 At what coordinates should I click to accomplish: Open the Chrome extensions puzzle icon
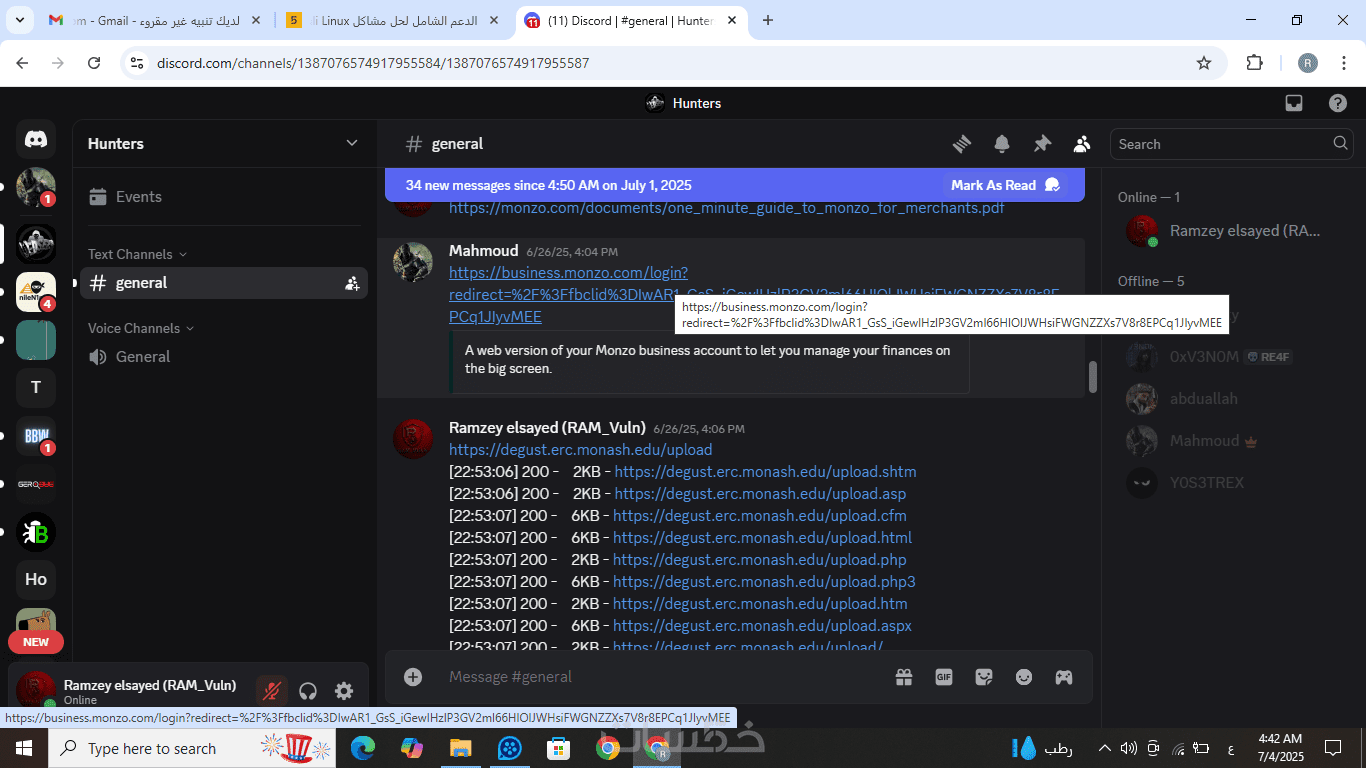1254,63
